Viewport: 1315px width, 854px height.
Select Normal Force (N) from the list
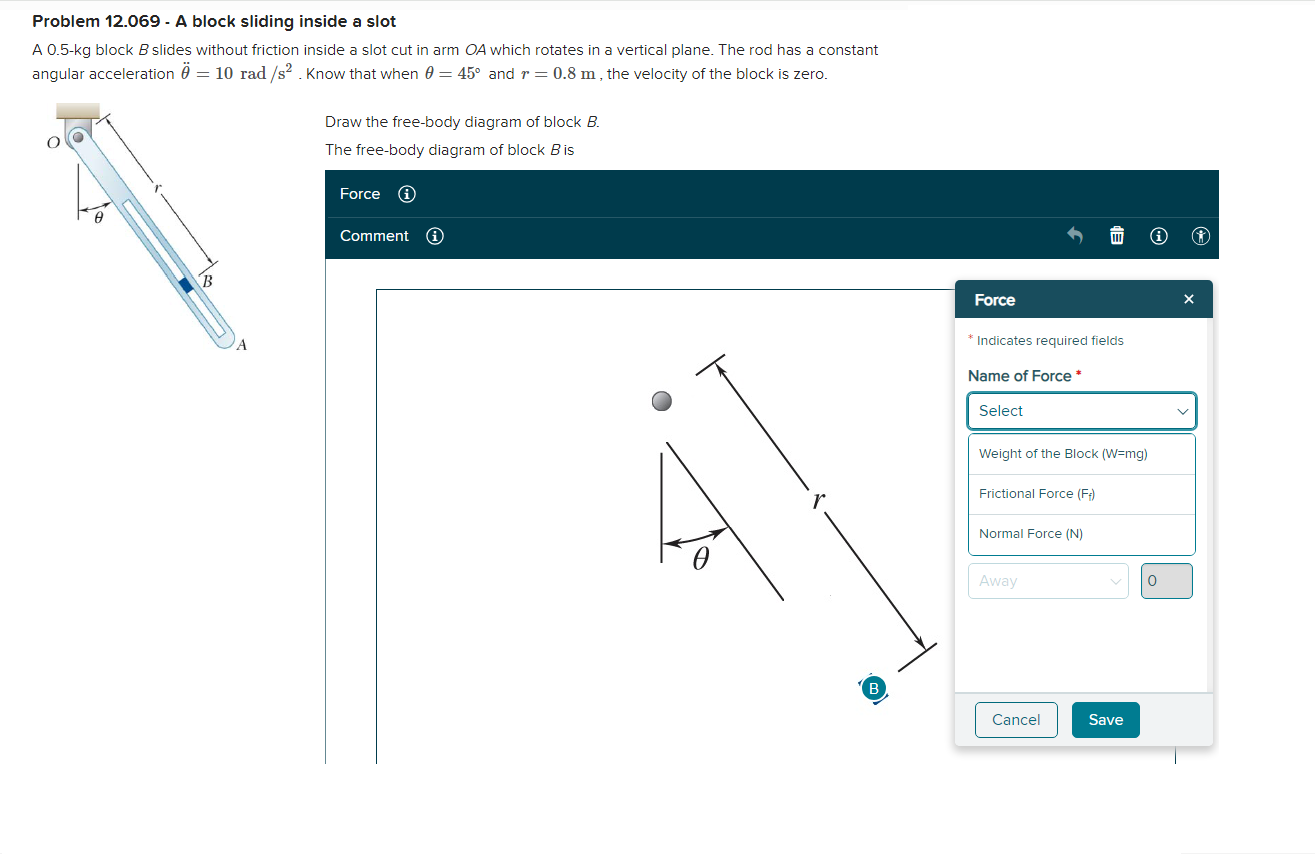click(x=1081, y=533)
